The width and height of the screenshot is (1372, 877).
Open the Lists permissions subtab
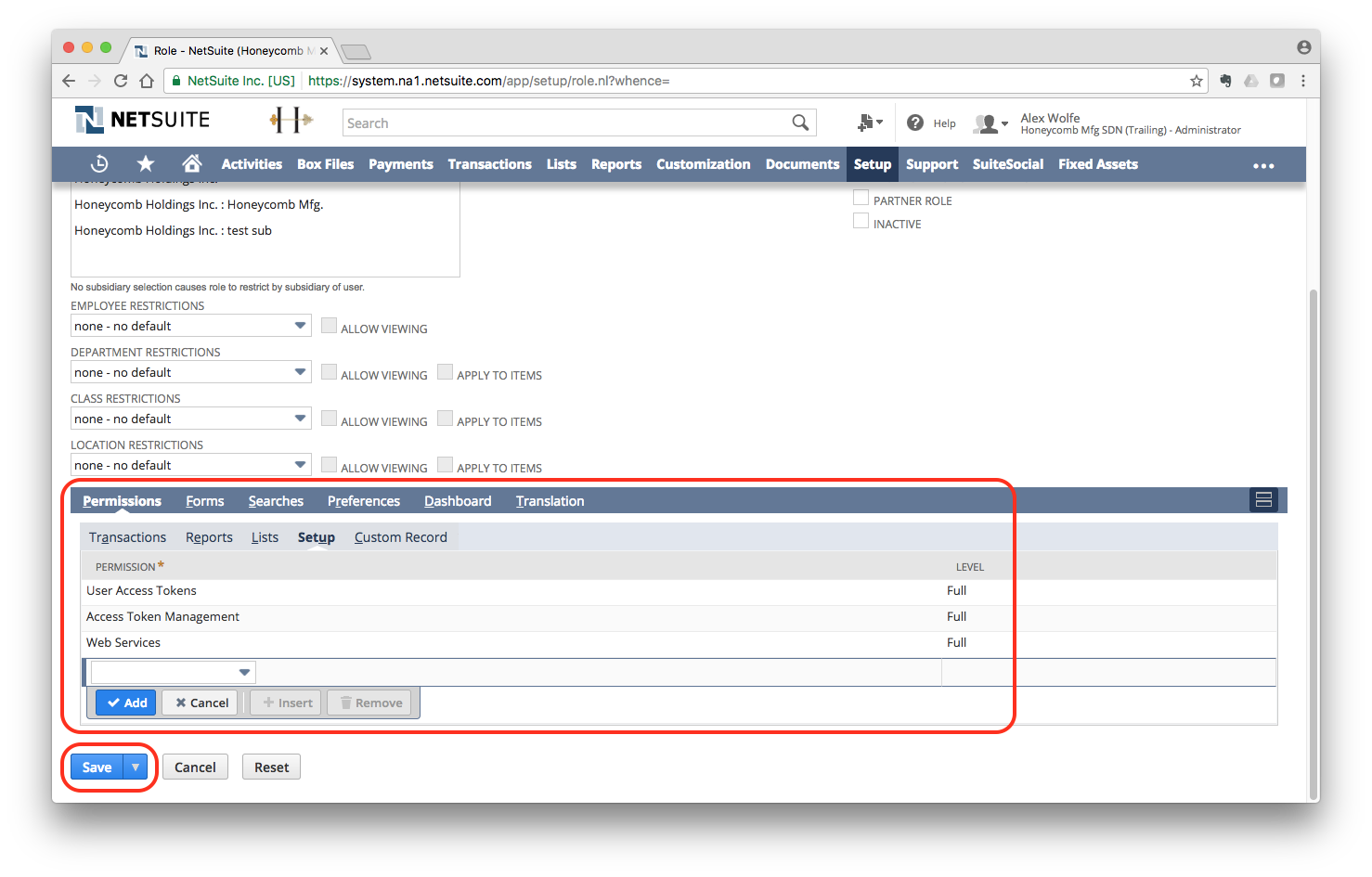click(x=265, y=537)
